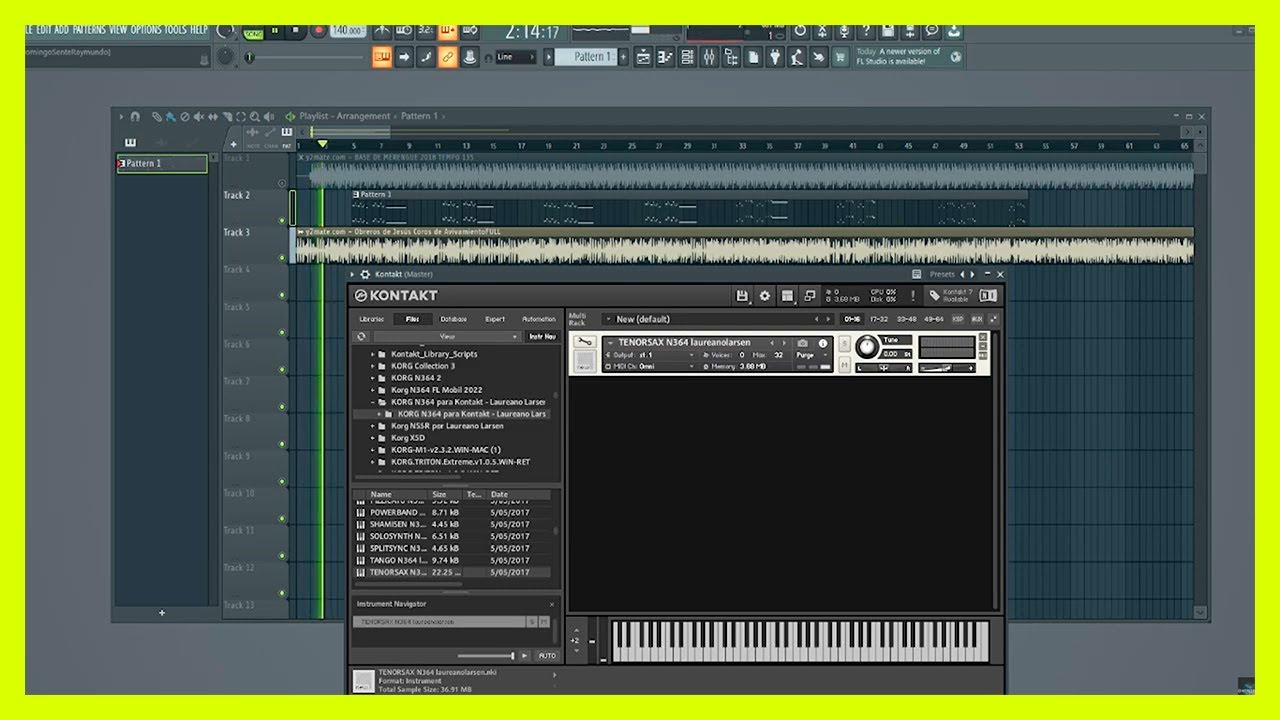The width and height of the screenshot is (1280, 720).
Task: Select the zoom tool in Playlist toolbar
Action: pyautogui.click(x=256, y=116)
